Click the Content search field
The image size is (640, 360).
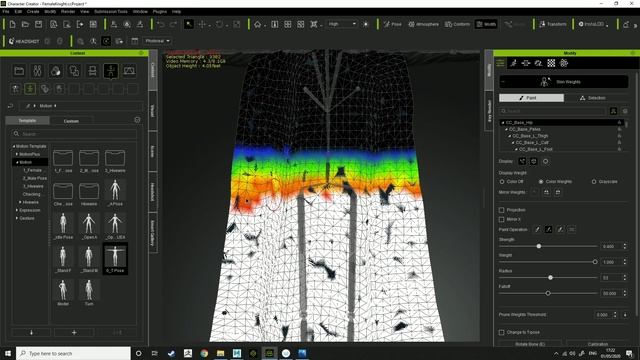(x=74, y=134)
